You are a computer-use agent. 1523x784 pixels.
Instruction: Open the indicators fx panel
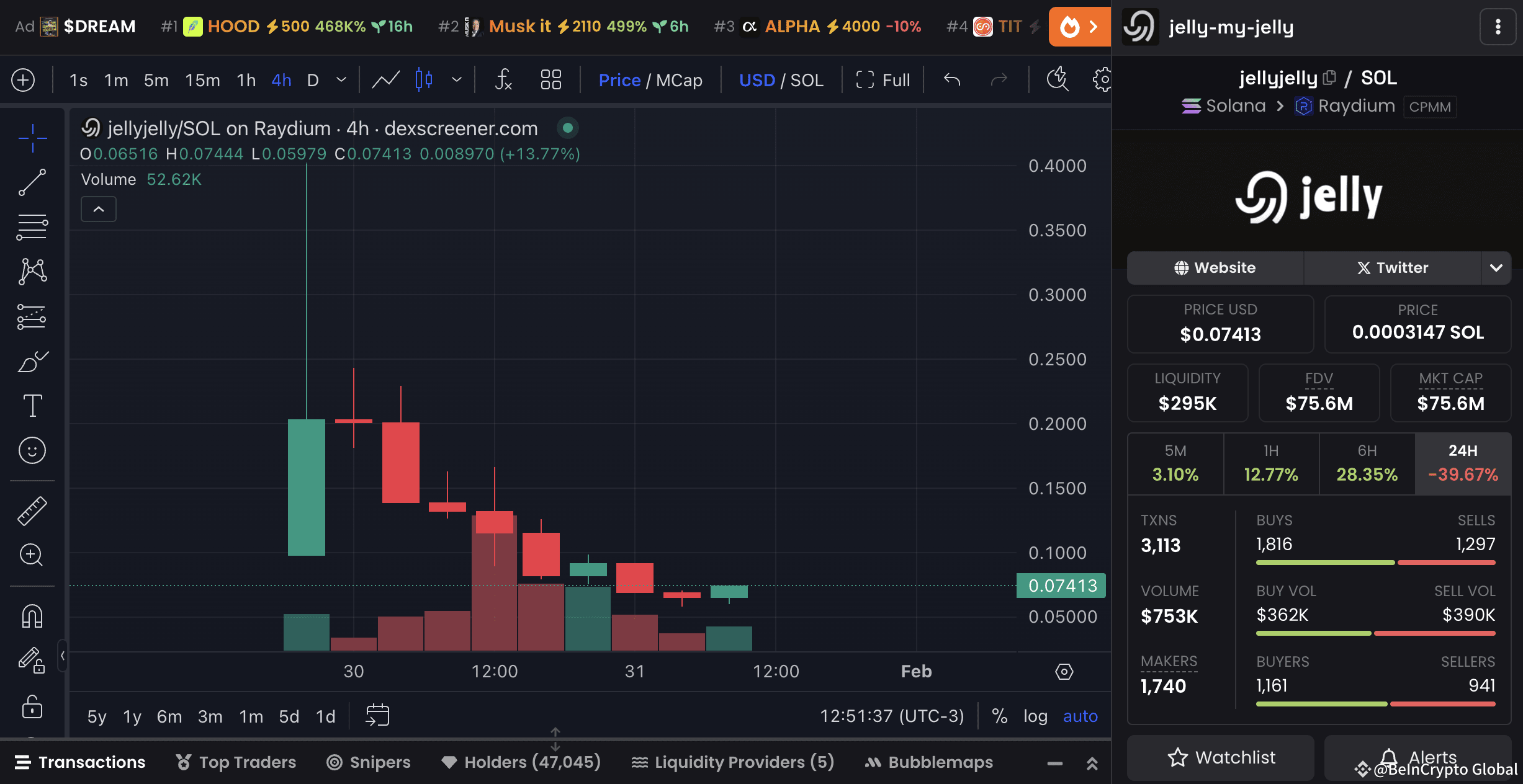pyautogui.click(x=503, y=79)
